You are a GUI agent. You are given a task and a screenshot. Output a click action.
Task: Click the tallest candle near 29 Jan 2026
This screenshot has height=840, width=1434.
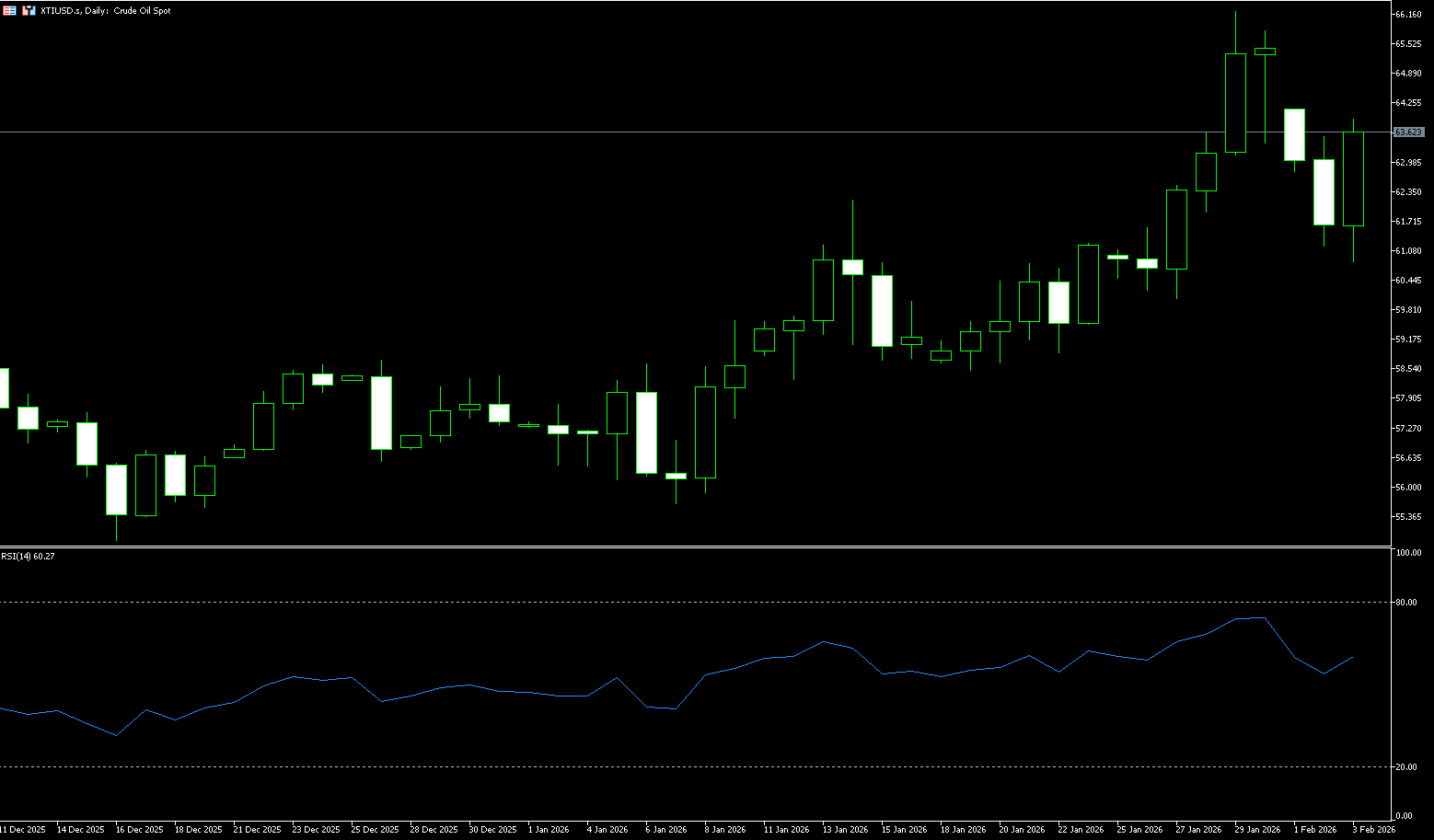[1235, 103]
